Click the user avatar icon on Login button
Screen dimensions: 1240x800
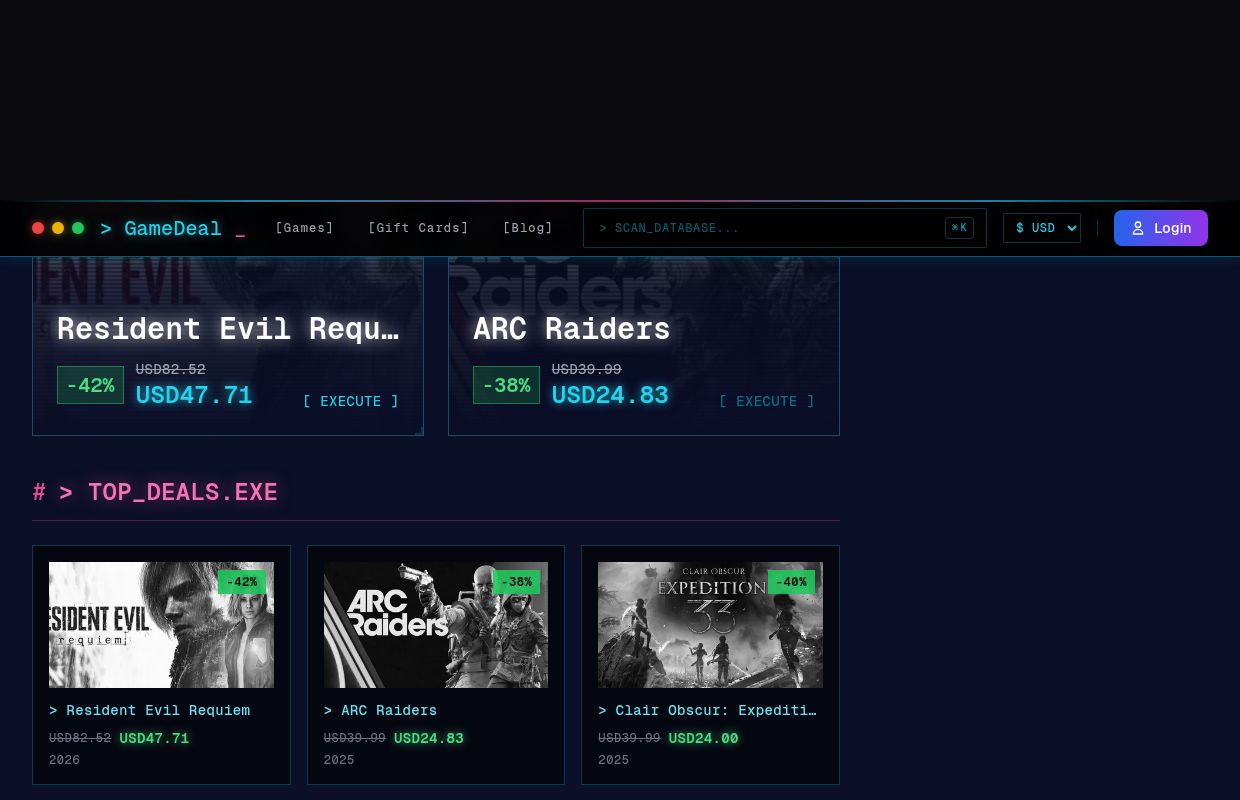1138,228
